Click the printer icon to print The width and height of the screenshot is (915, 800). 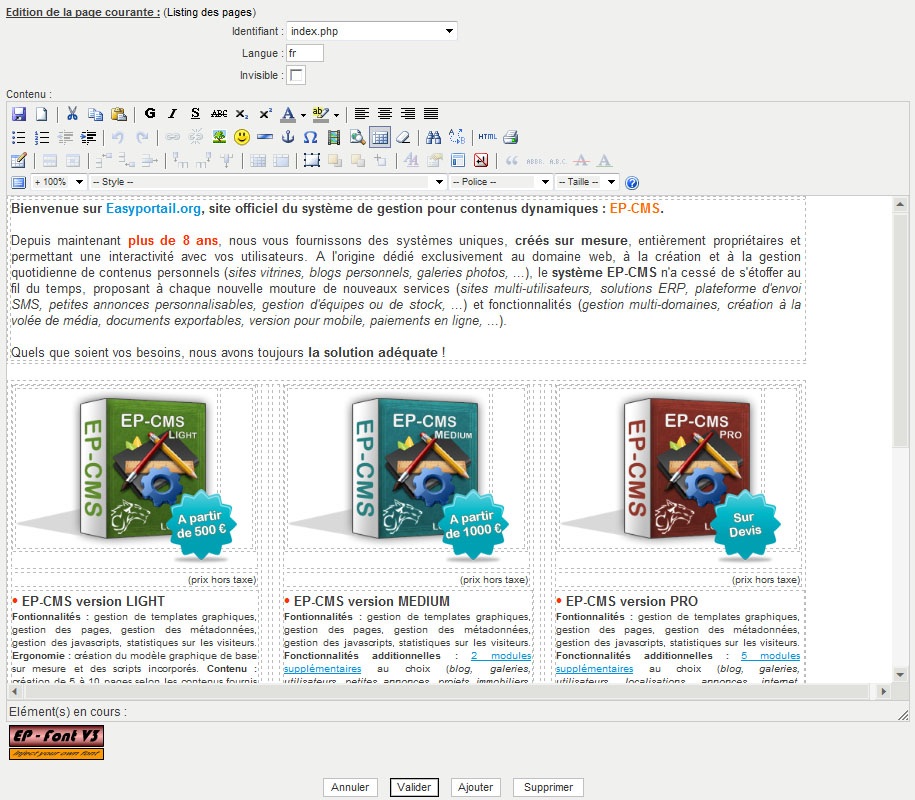pyautogui.click(x=510, y=137)
